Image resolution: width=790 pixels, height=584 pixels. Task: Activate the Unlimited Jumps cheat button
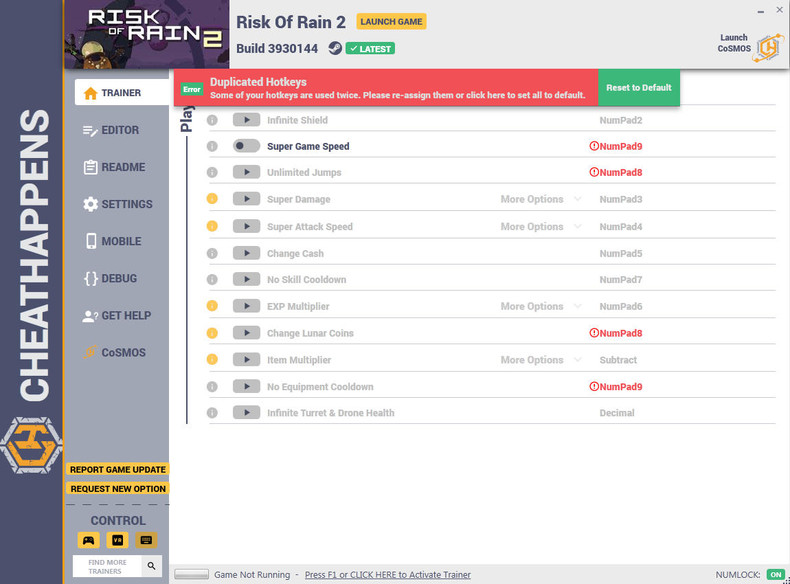tap(246, 172)
